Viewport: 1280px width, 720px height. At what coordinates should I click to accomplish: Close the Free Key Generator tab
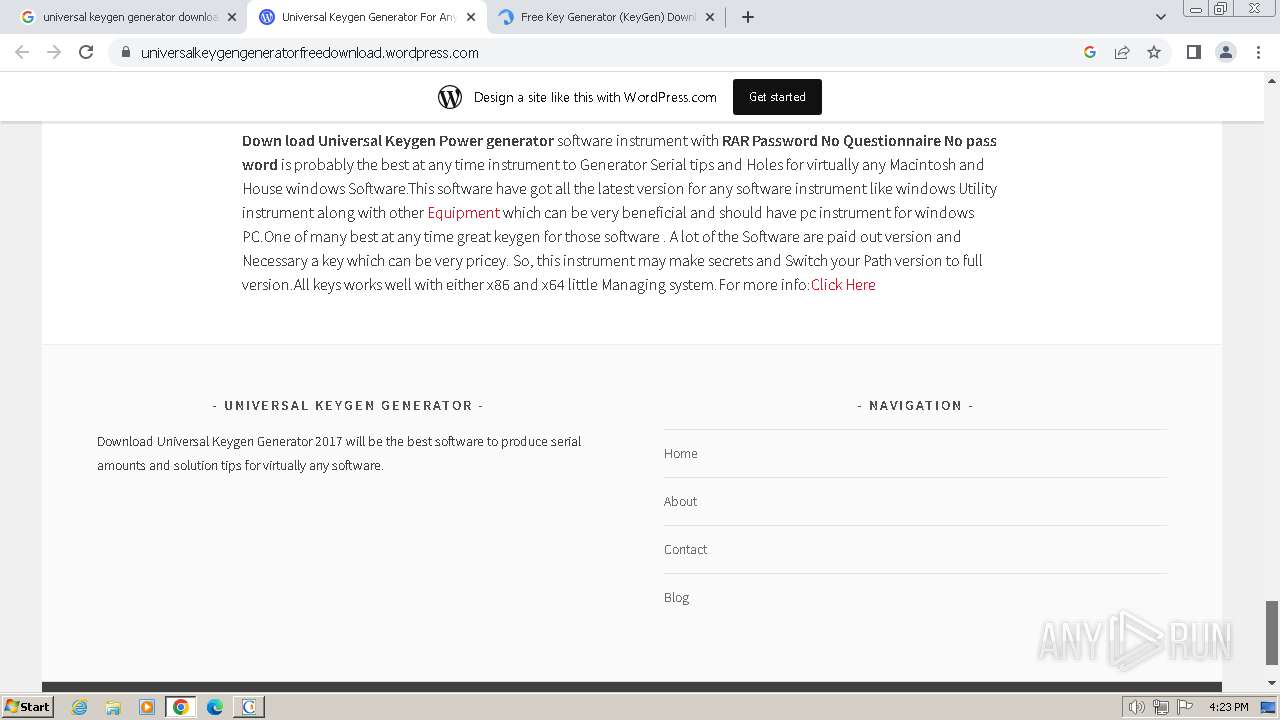point(711,17)
